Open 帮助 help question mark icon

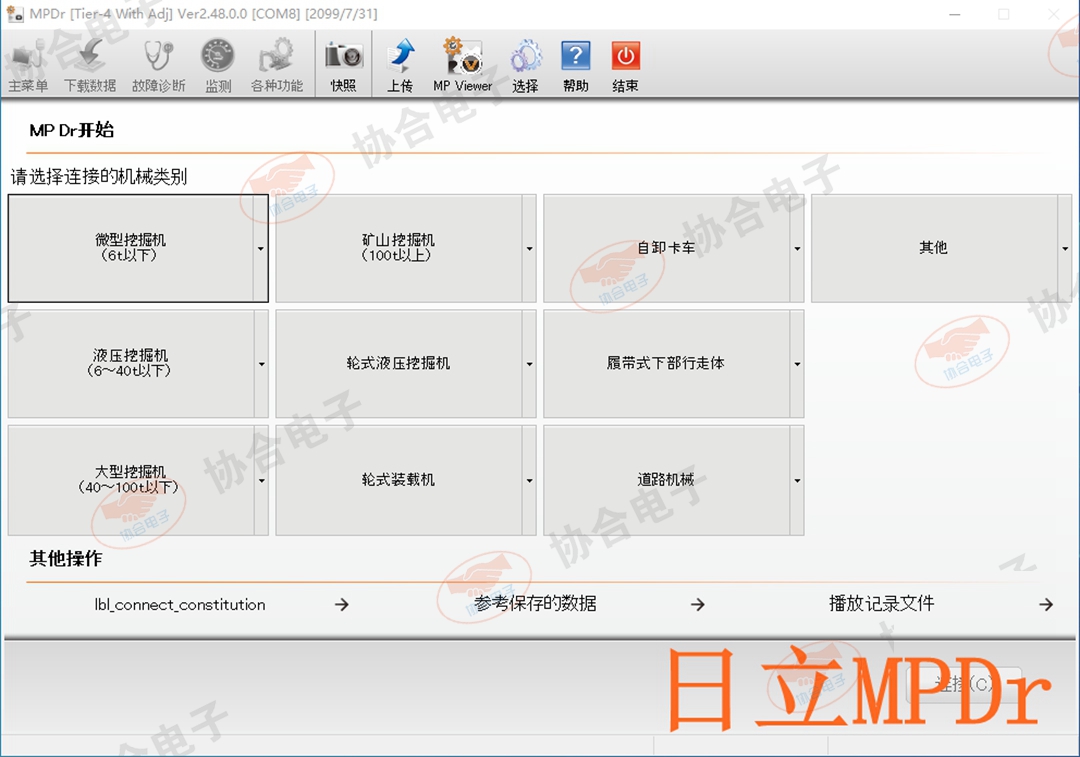tap(576, 65)
